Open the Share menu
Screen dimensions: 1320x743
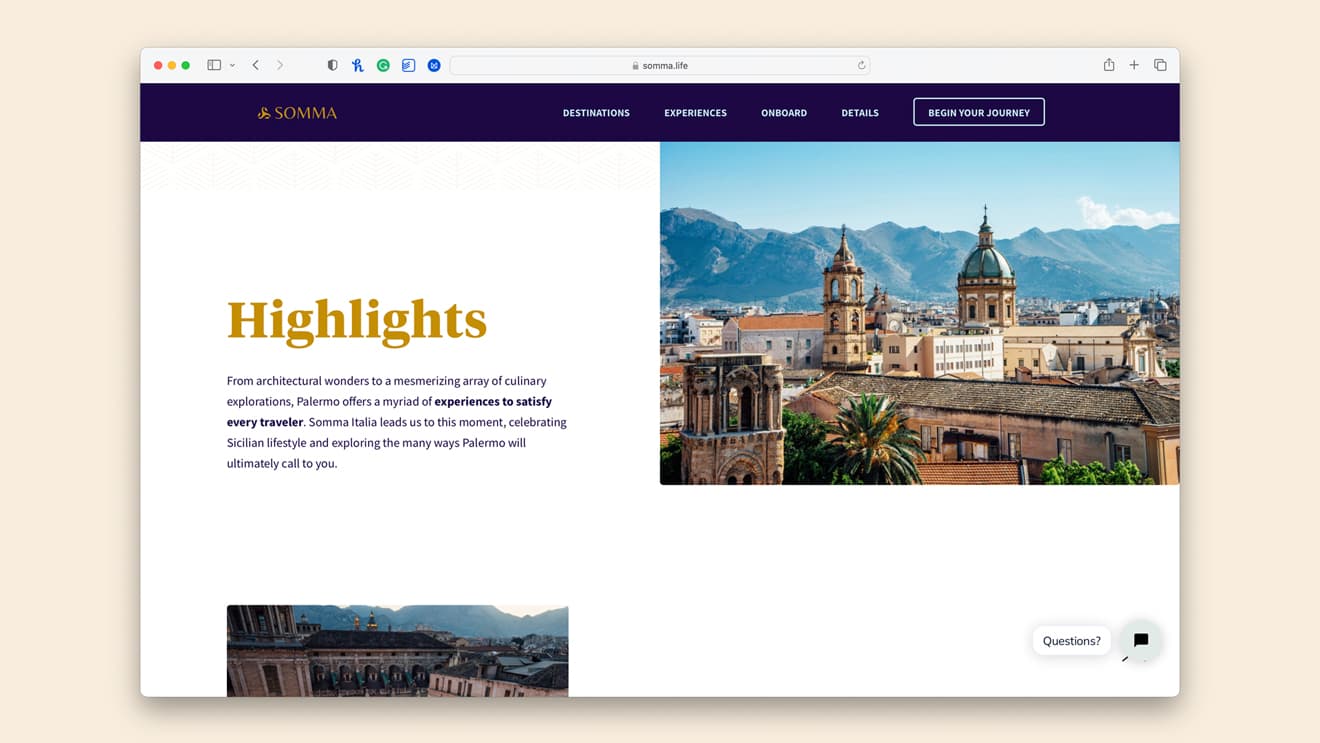tap(1109, 65)
